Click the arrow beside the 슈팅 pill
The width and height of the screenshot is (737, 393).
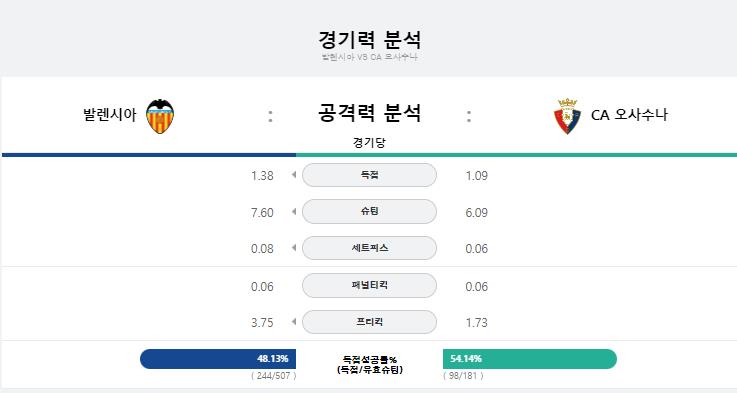point(294,212)
